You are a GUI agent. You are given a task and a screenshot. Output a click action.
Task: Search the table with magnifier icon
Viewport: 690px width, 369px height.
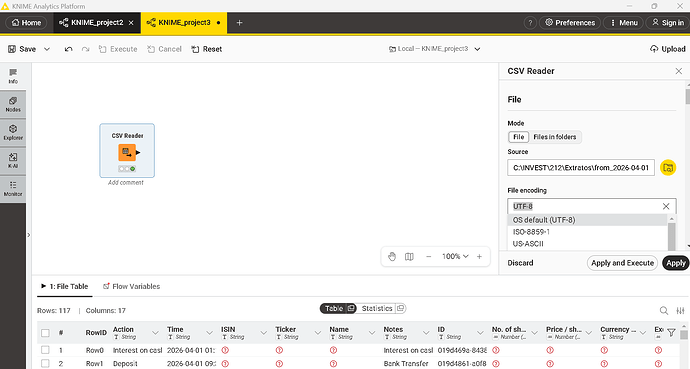point(664,311)
